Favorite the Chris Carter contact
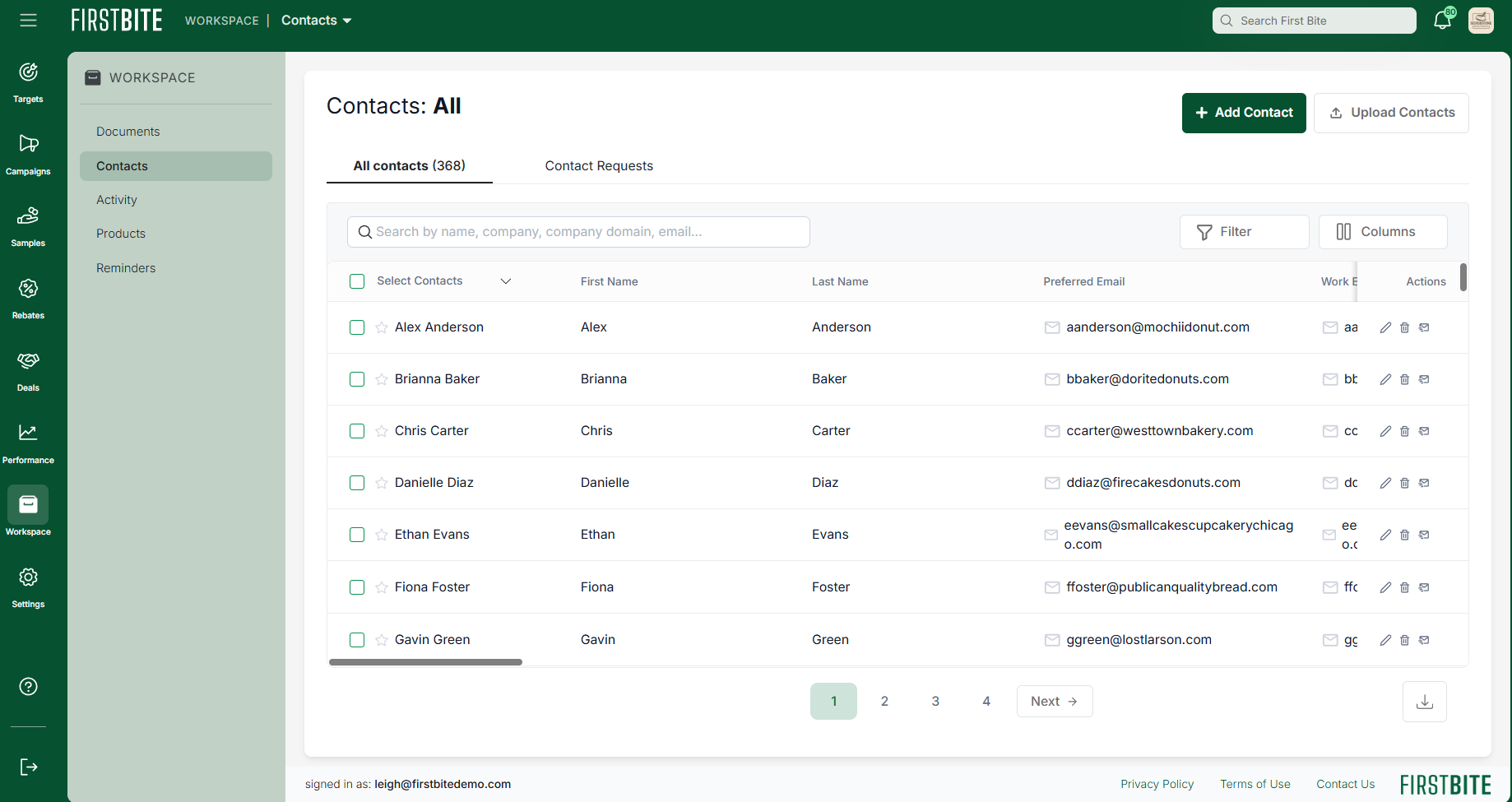The height and width of the screenshot is (802, 1512). [x=382, y=431]
